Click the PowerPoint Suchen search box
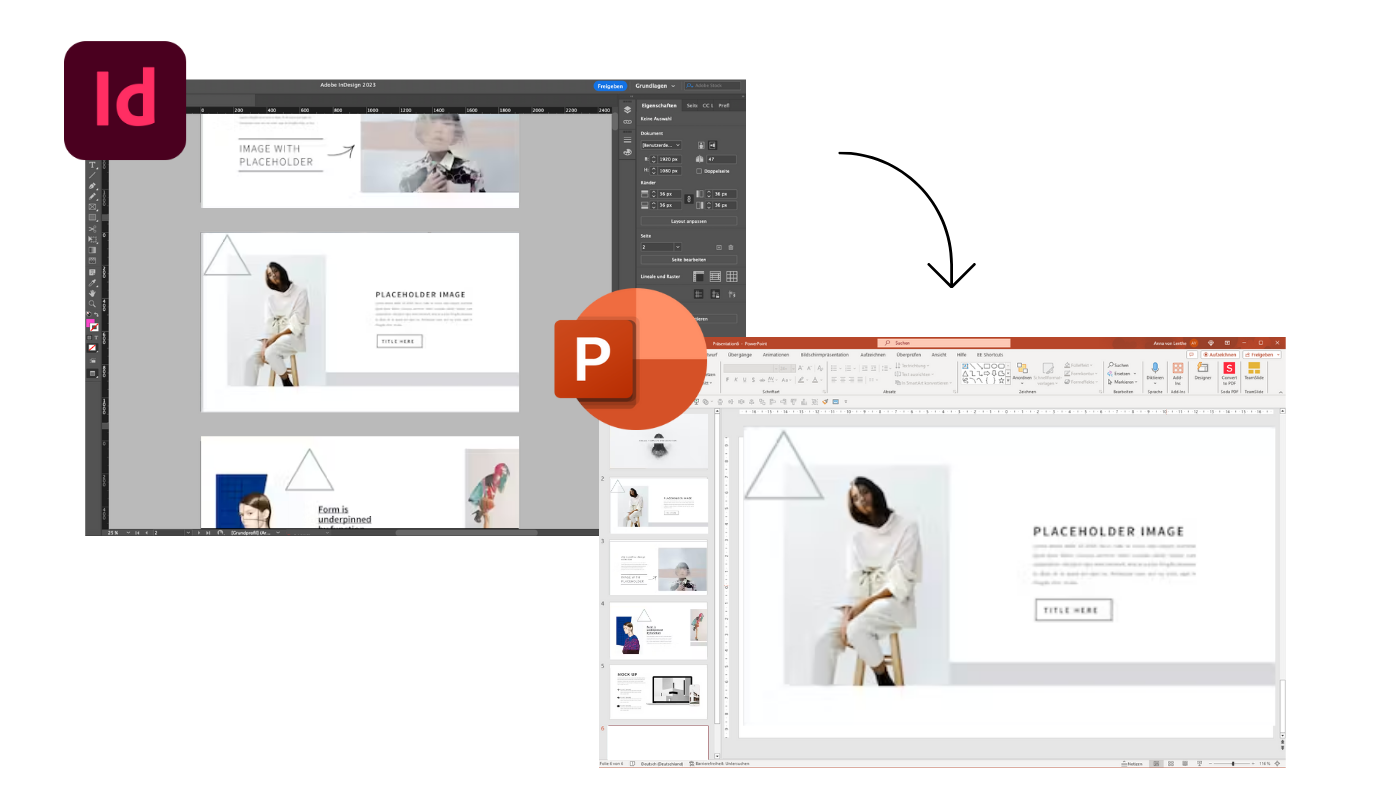Screen dimensions: 1400x800 [944, 343]
